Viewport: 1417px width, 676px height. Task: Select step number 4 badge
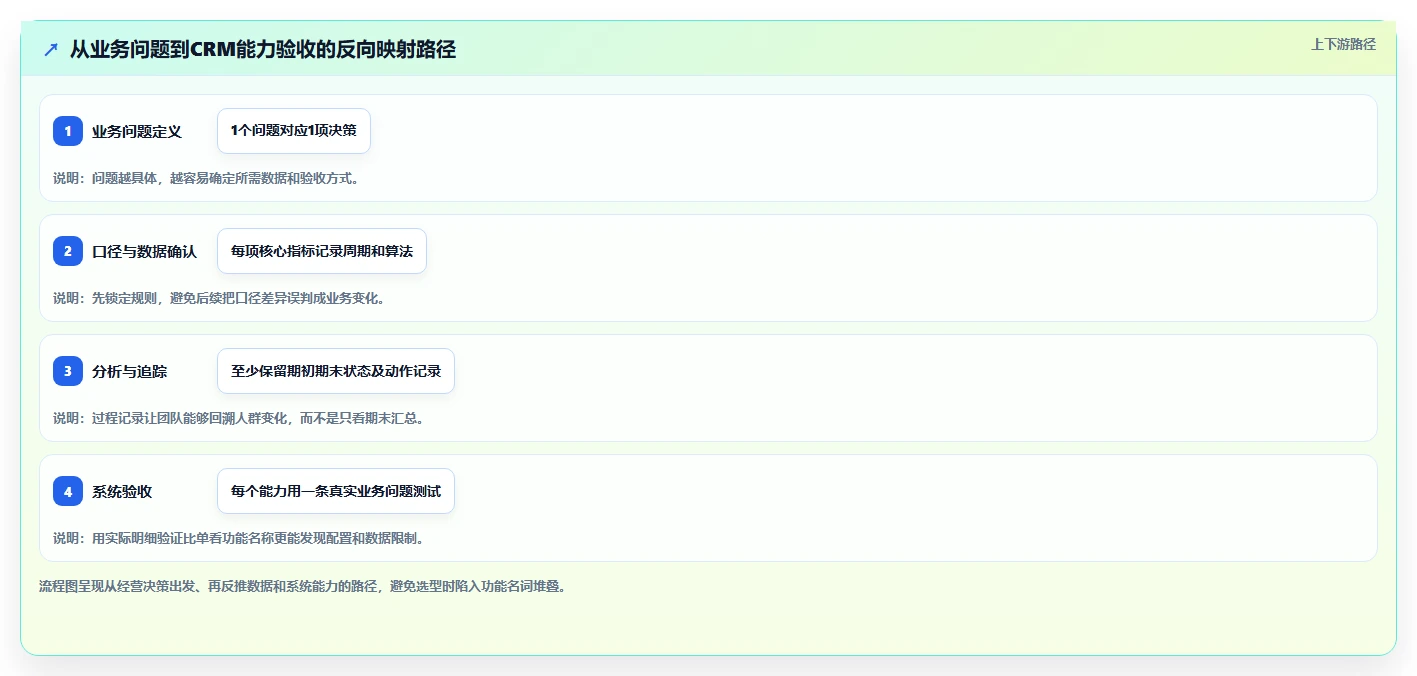pyautogui.click(x=68, y=491)
